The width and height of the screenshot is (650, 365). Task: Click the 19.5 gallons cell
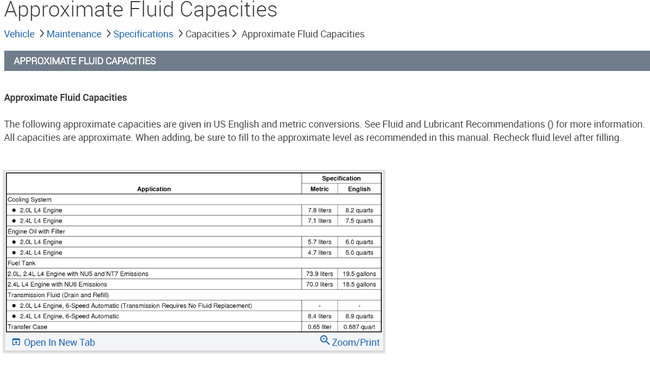tap(359, 274)
